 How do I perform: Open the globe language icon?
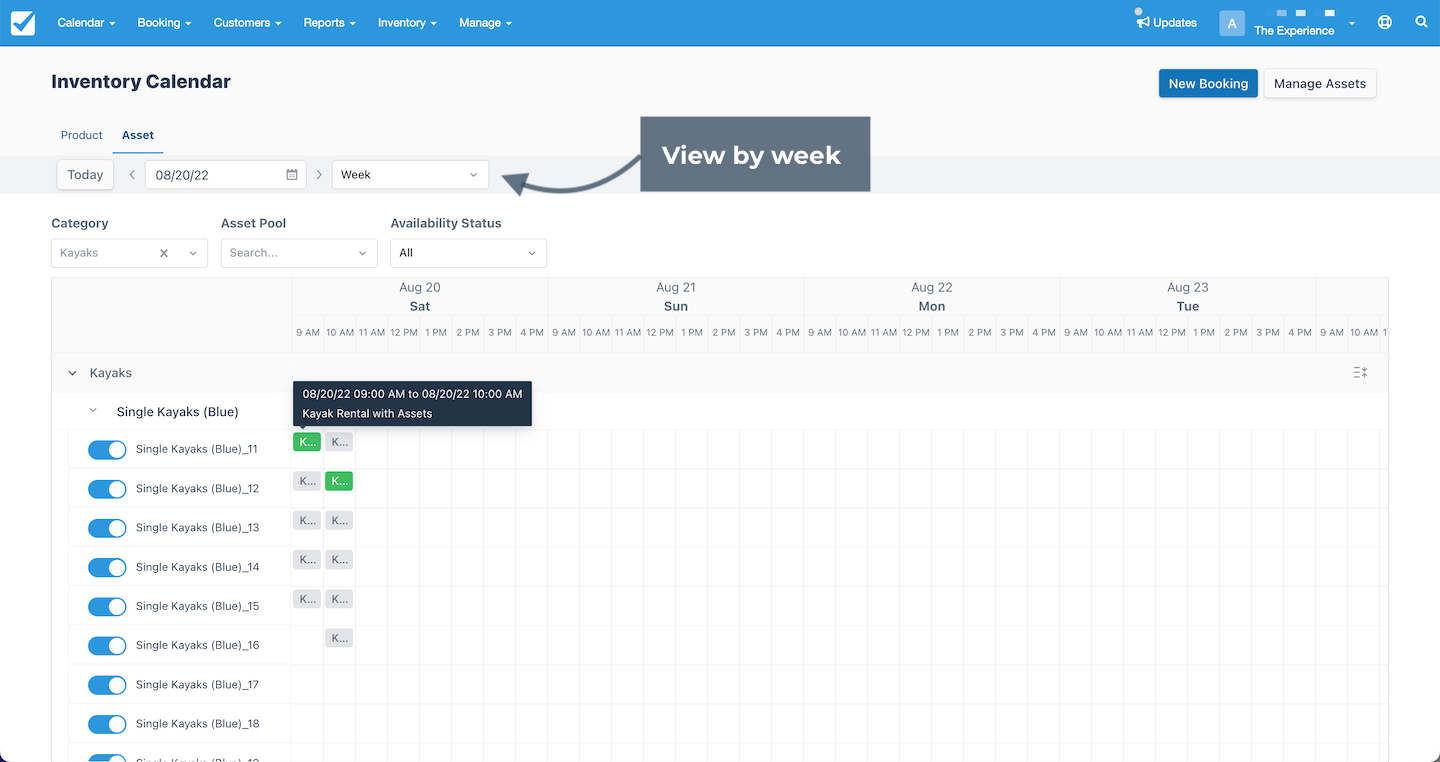point(1385,22)
